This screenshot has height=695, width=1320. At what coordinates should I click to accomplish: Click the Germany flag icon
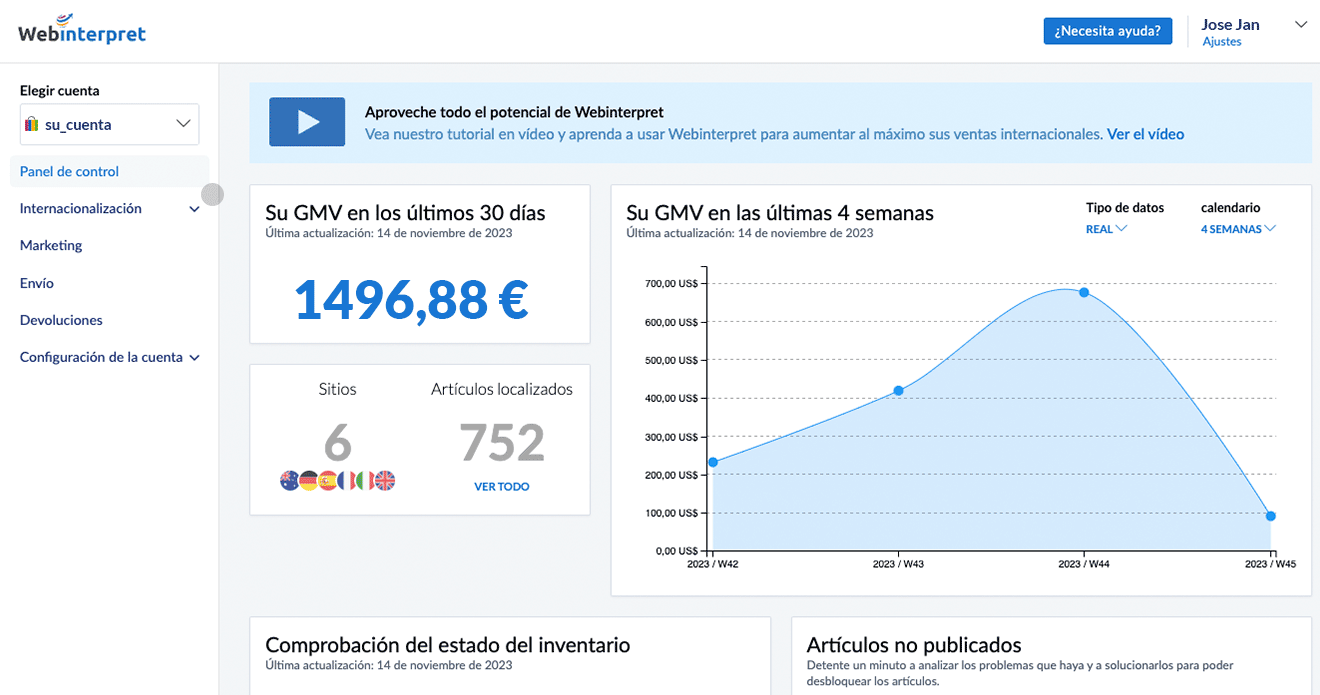coord(309,481)
